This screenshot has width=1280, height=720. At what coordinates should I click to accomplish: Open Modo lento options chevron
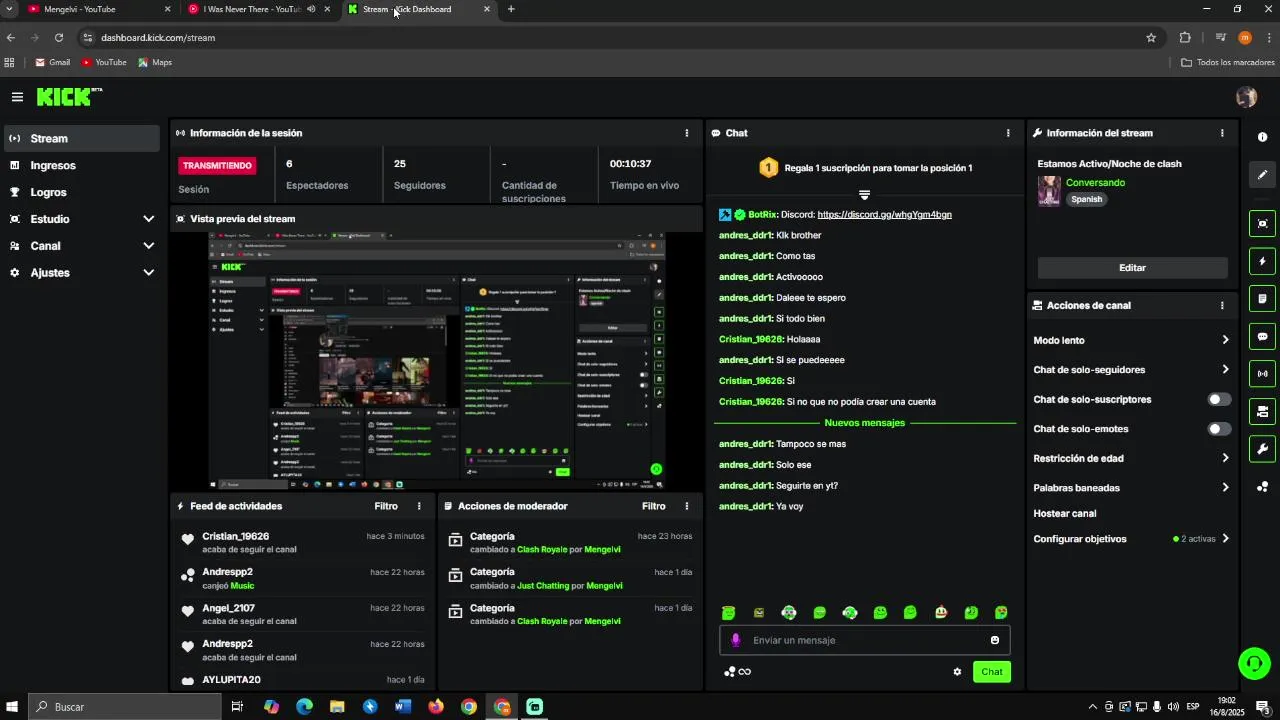click(x=1225, y=341)
